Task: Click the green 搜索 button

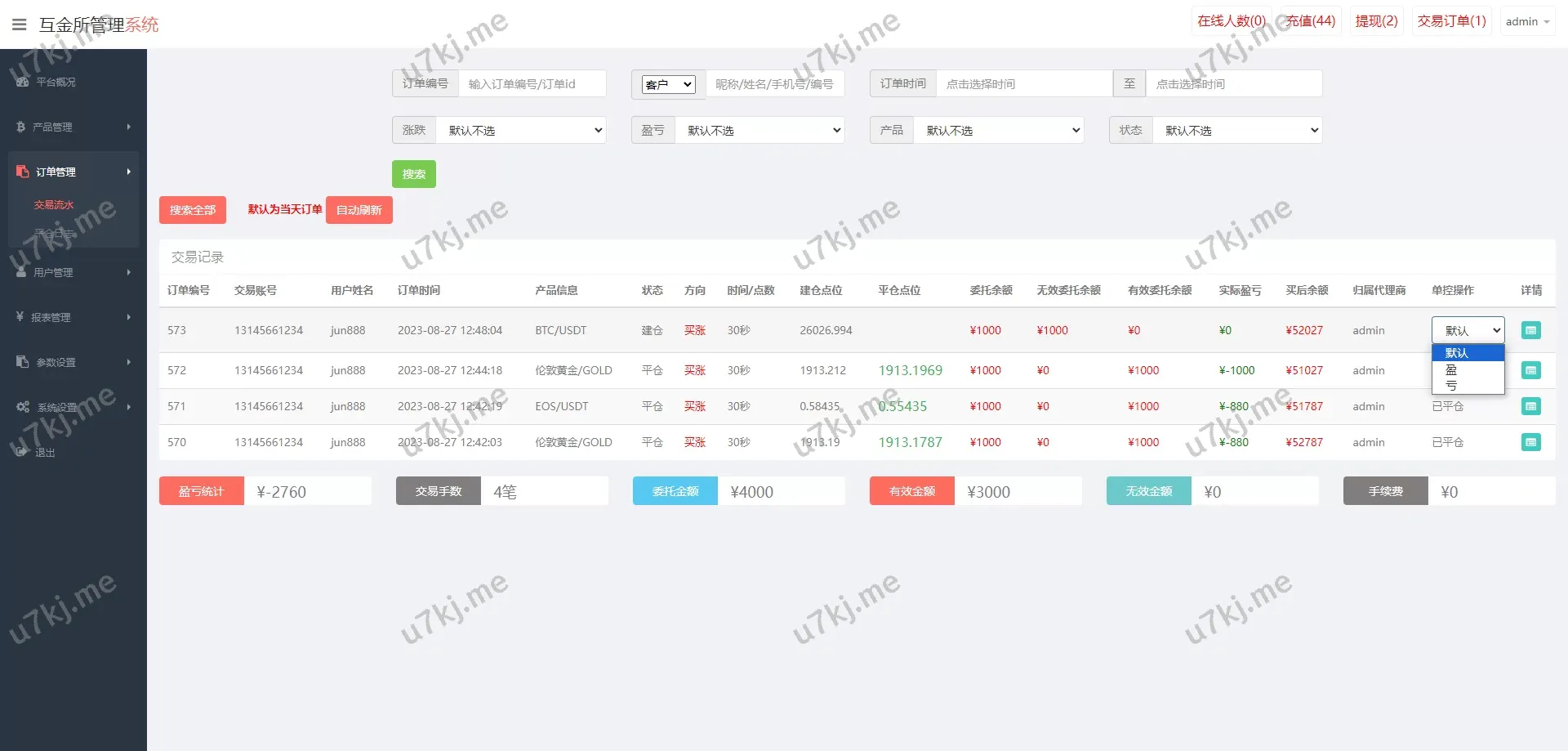Action: pyautogui.click(x=413, y=174)
